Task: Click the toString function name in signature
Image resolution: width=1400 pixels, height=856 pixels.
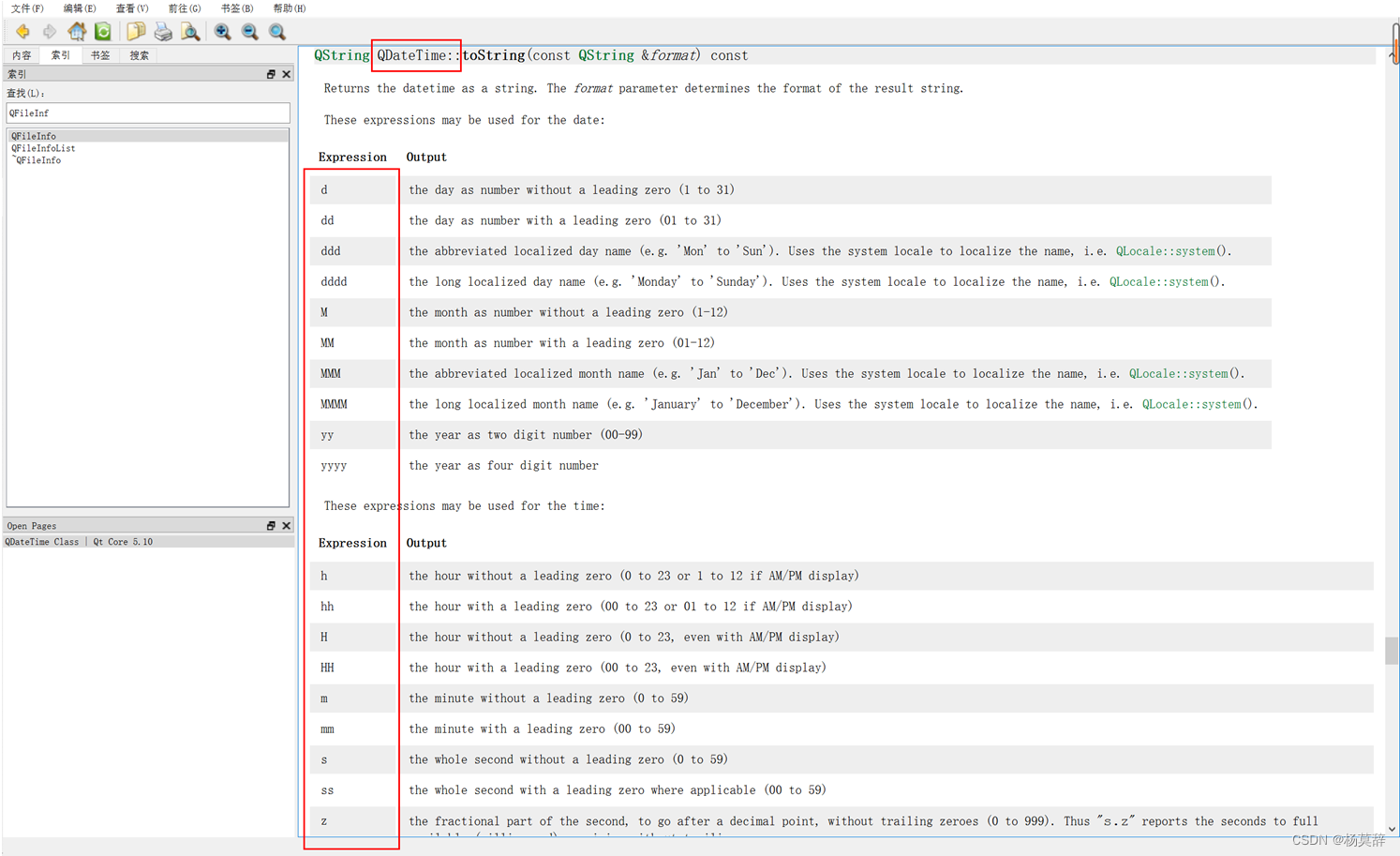Action: pyautogui.click(x=494, y=55)
